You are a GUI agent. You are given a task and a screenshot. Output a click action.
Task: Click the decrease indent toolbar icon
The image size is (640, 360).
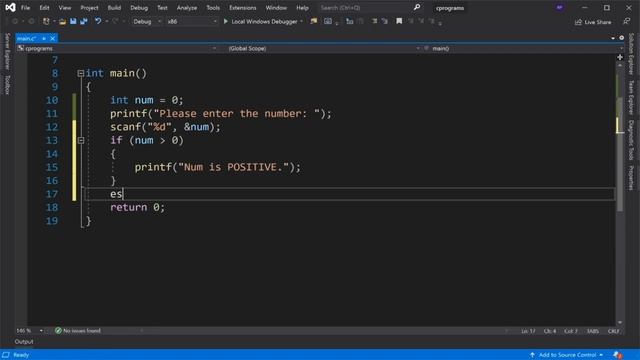374,21
